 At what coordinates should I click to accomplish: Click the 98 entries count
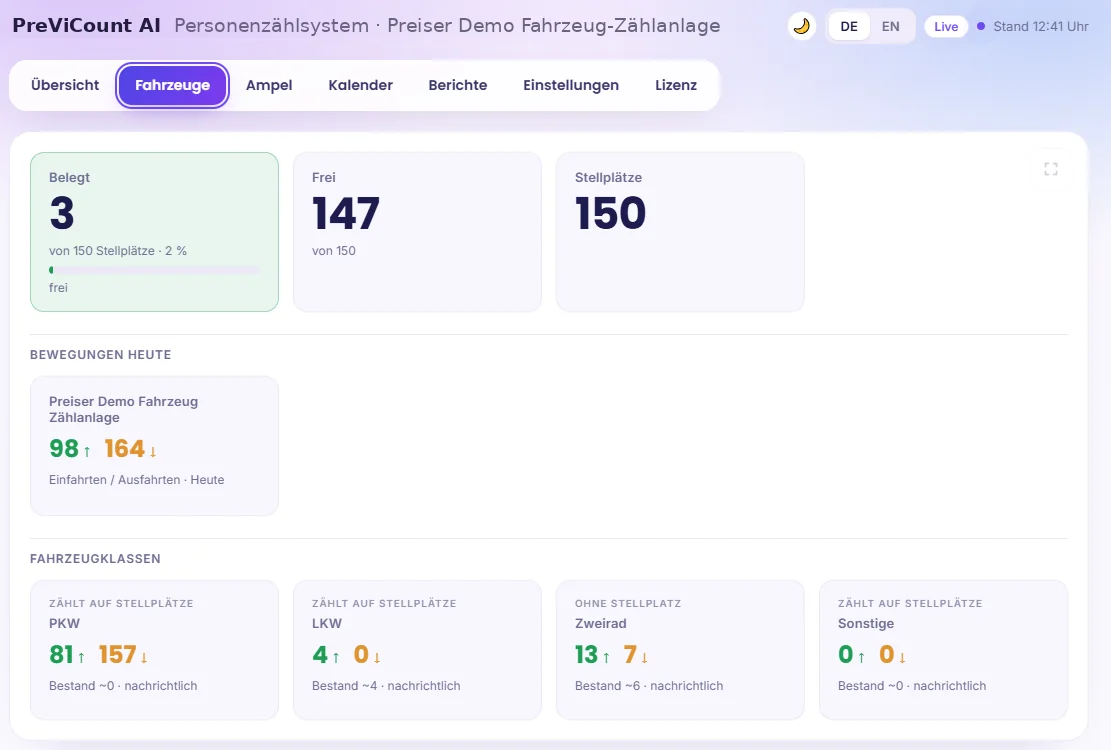pos(64,448)
